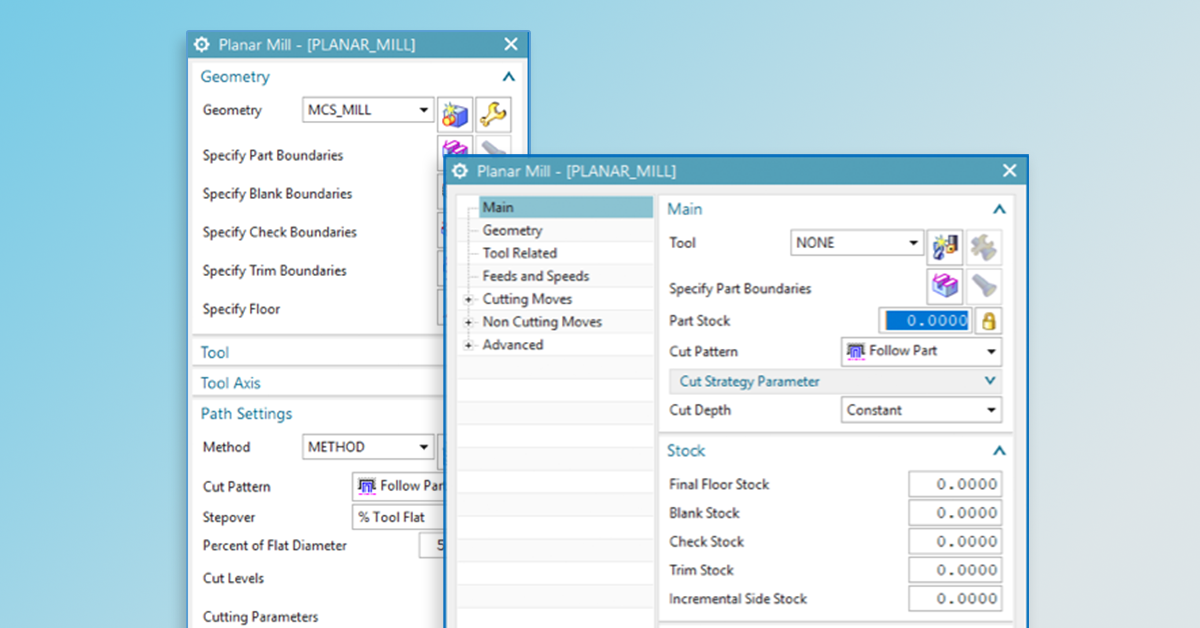Click the Incremental Side Stock field

pyautogui.click(x=955, y=599)
